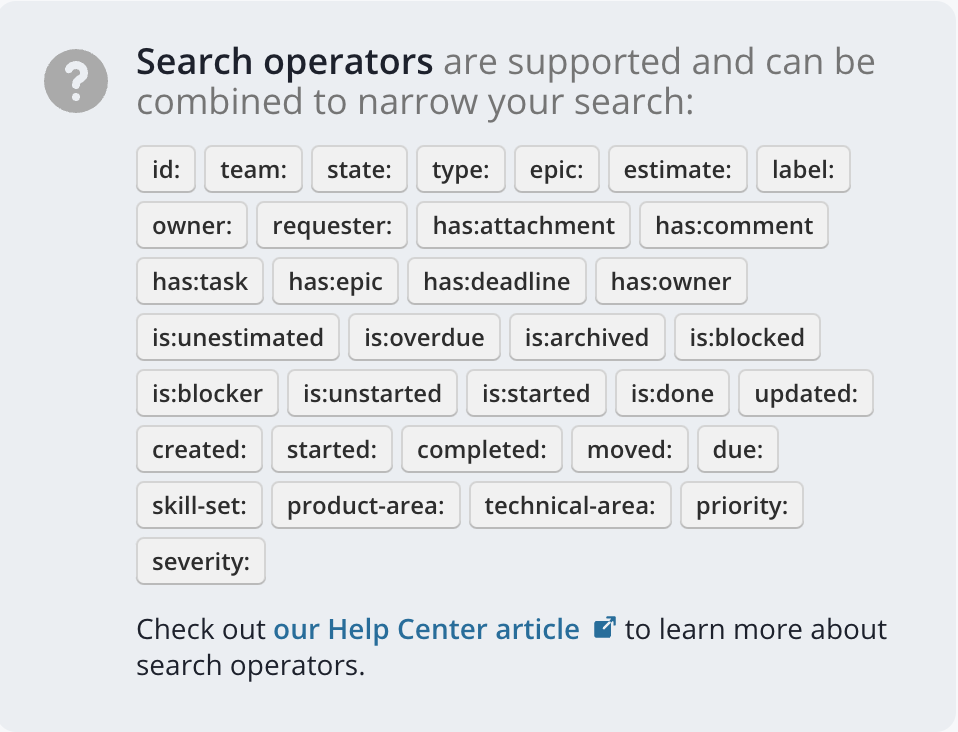Add has:comment filter operator
Viewport: 958px width, 732px height.
pyautogui.click(x=734, y=225)
